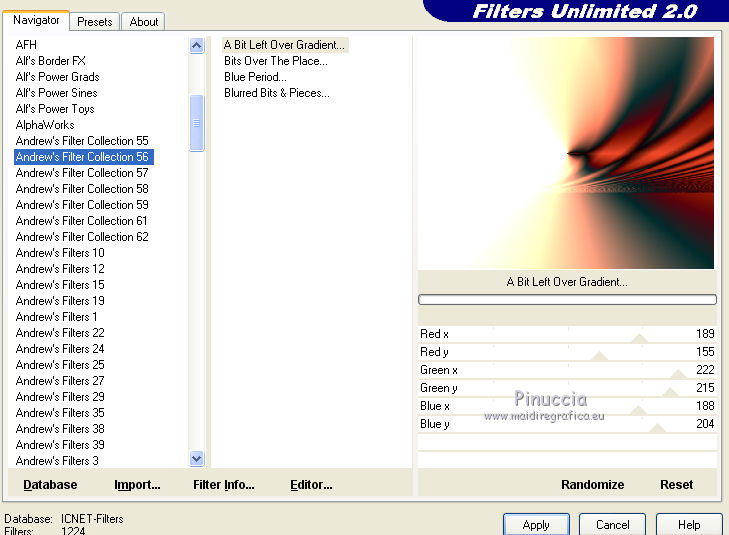This screenshot has height=535, width=729.
Task: Select Andrew's Filters 15
Action: point(60,285)
